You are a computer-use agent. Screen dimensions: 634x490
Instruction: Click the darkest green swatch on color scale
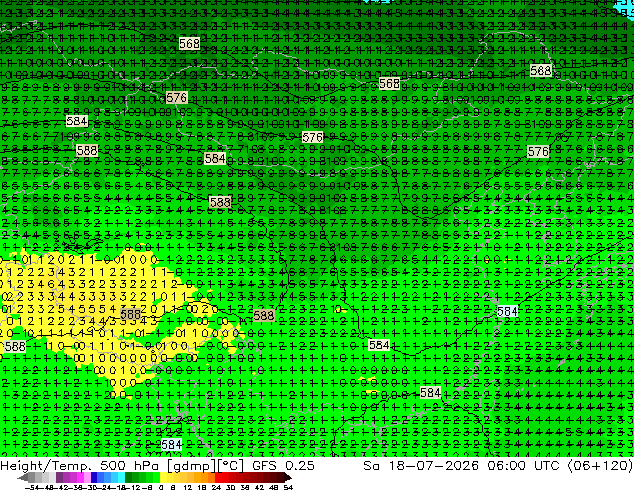pyautogui.click(x=129, y=477)
